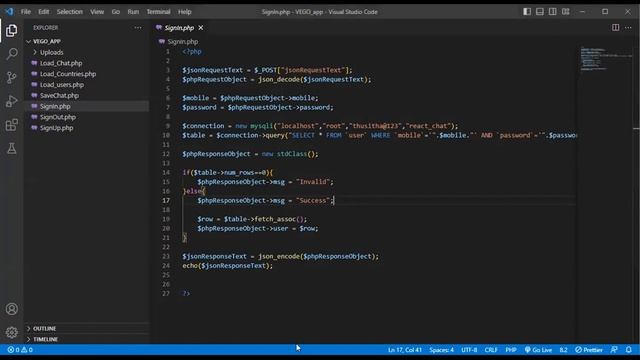Toggle the primary side bar layout icon
Viewport: 640px width, 360px height.
pos(527,11)
